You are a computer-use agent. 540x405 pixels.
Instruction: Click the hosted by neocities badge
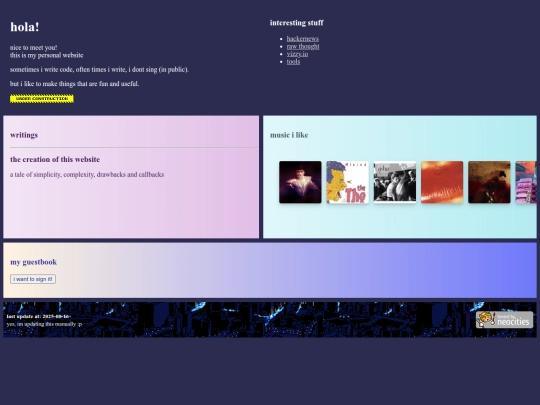point(505,320)
